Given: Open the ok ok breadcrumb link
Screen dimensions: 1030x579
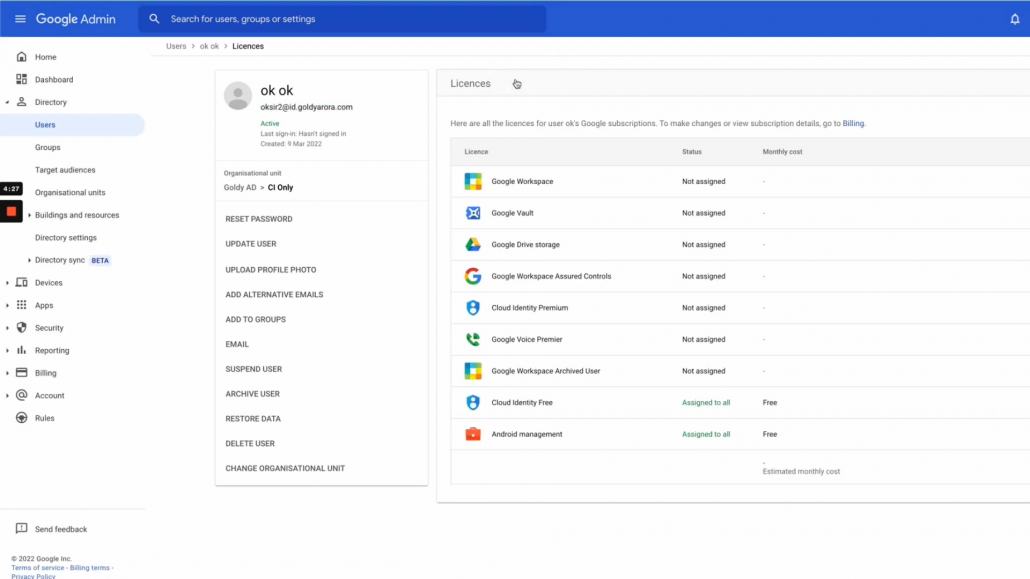Looking at the screenshot, I should tap(210, 46).
